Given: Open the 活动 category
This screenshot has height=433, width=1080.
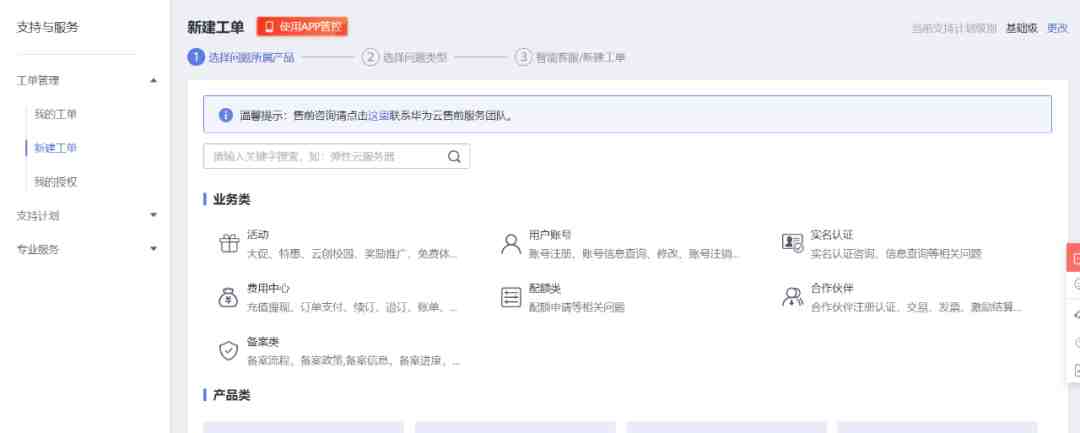Looking at the screenshot, I should (x=258, y=235).
